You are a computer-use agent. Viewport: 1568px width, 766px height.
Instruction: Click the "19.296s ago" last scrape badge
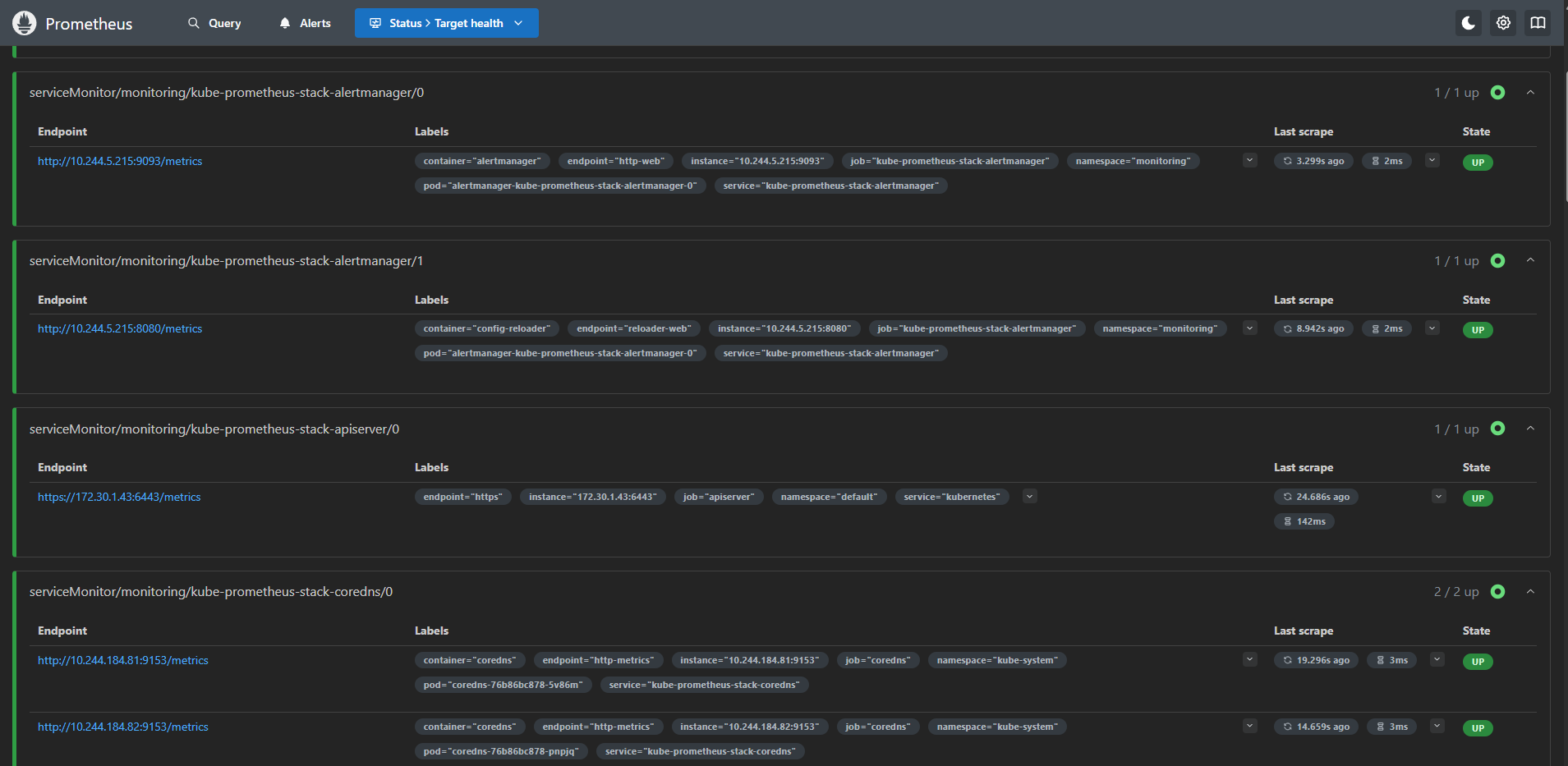tap(1317, 660)
